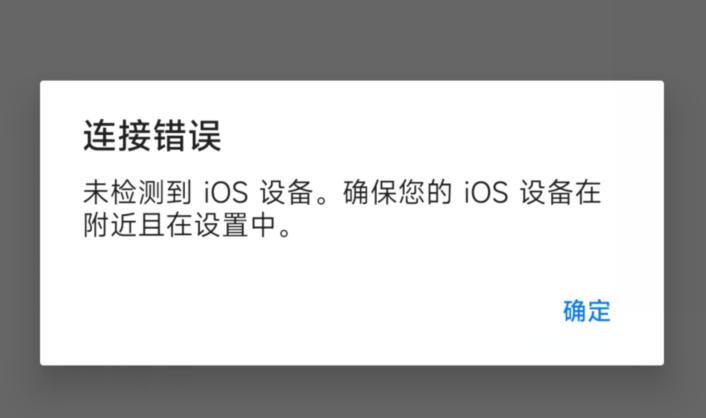Click the 错误 characters in the title
Image resolution: width=706 pixels, height=418 pixels.
(x=187, y=136)
